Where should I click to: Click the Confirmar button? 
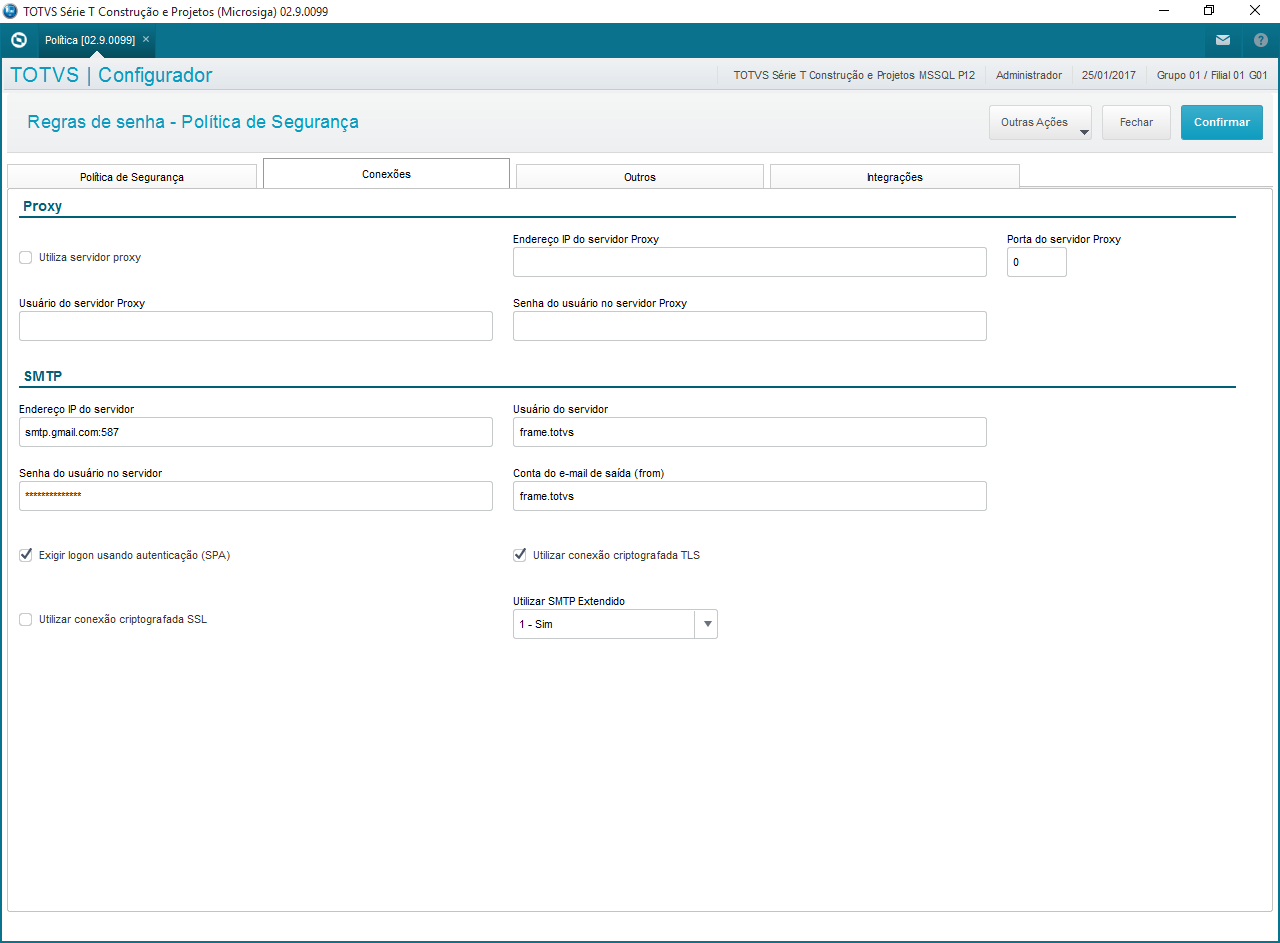click(1222, 123)
